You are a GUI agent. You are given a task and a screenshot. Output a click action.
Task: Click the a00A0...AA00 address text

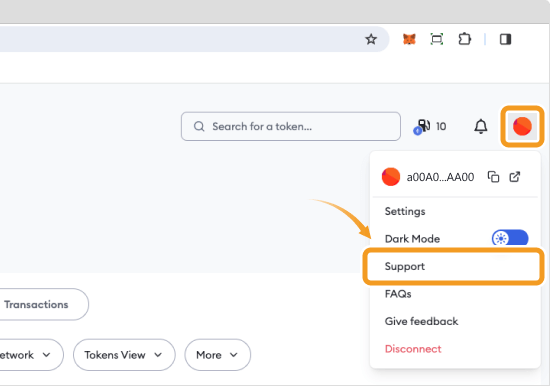point(440,177)
